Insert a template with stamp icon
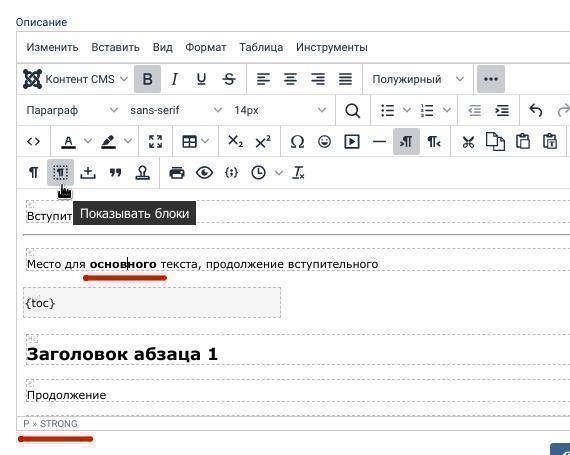The image size is (570, 455). [142, 172]
